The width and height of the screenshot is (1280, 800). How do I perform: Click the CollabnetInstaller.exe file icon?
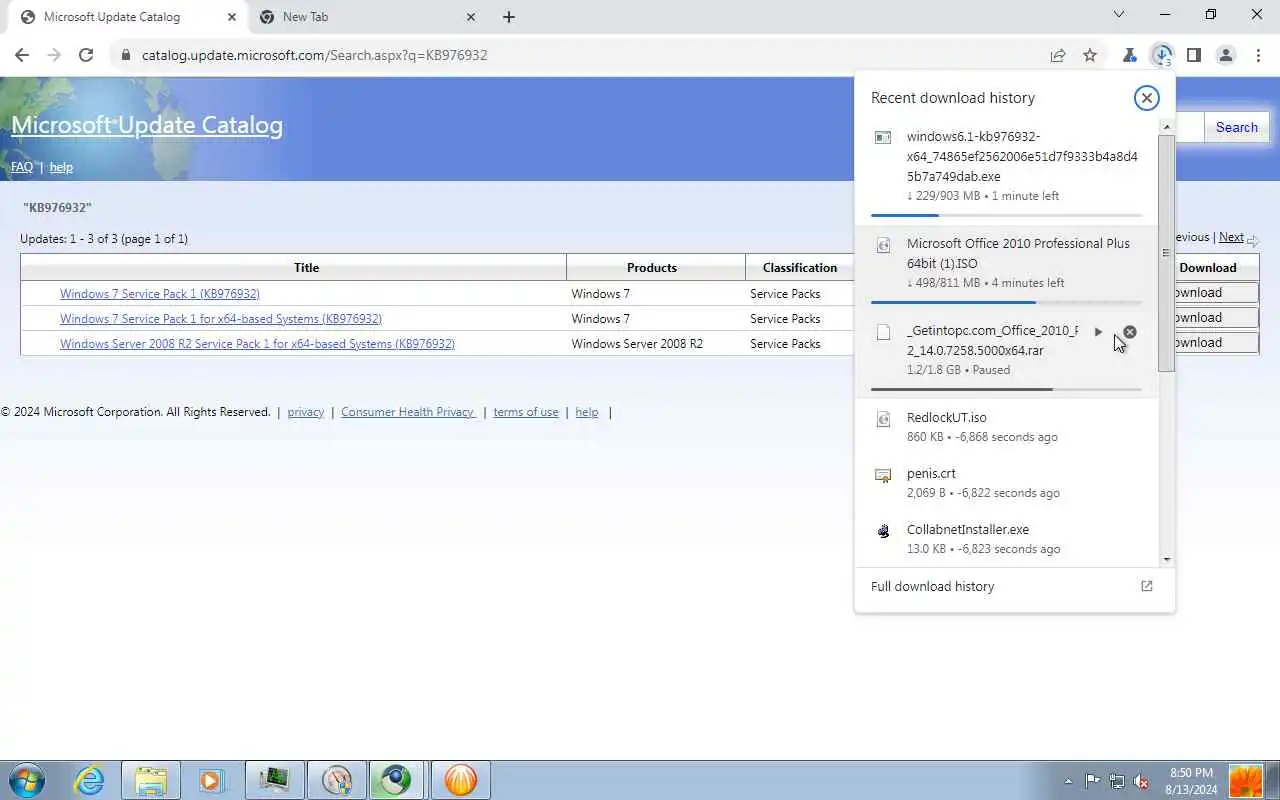pyautogui.click(x=883, y=531)
